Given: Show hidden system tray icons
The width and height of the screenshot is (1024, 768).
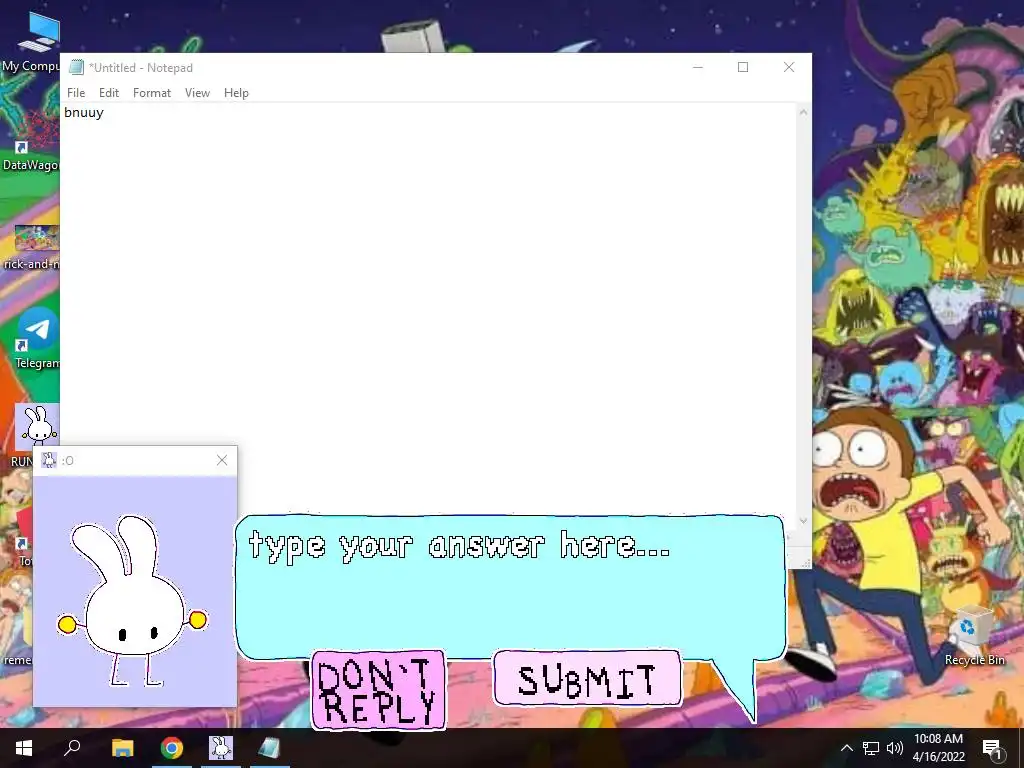Looking at the screenshot, I should click(846, 748).
